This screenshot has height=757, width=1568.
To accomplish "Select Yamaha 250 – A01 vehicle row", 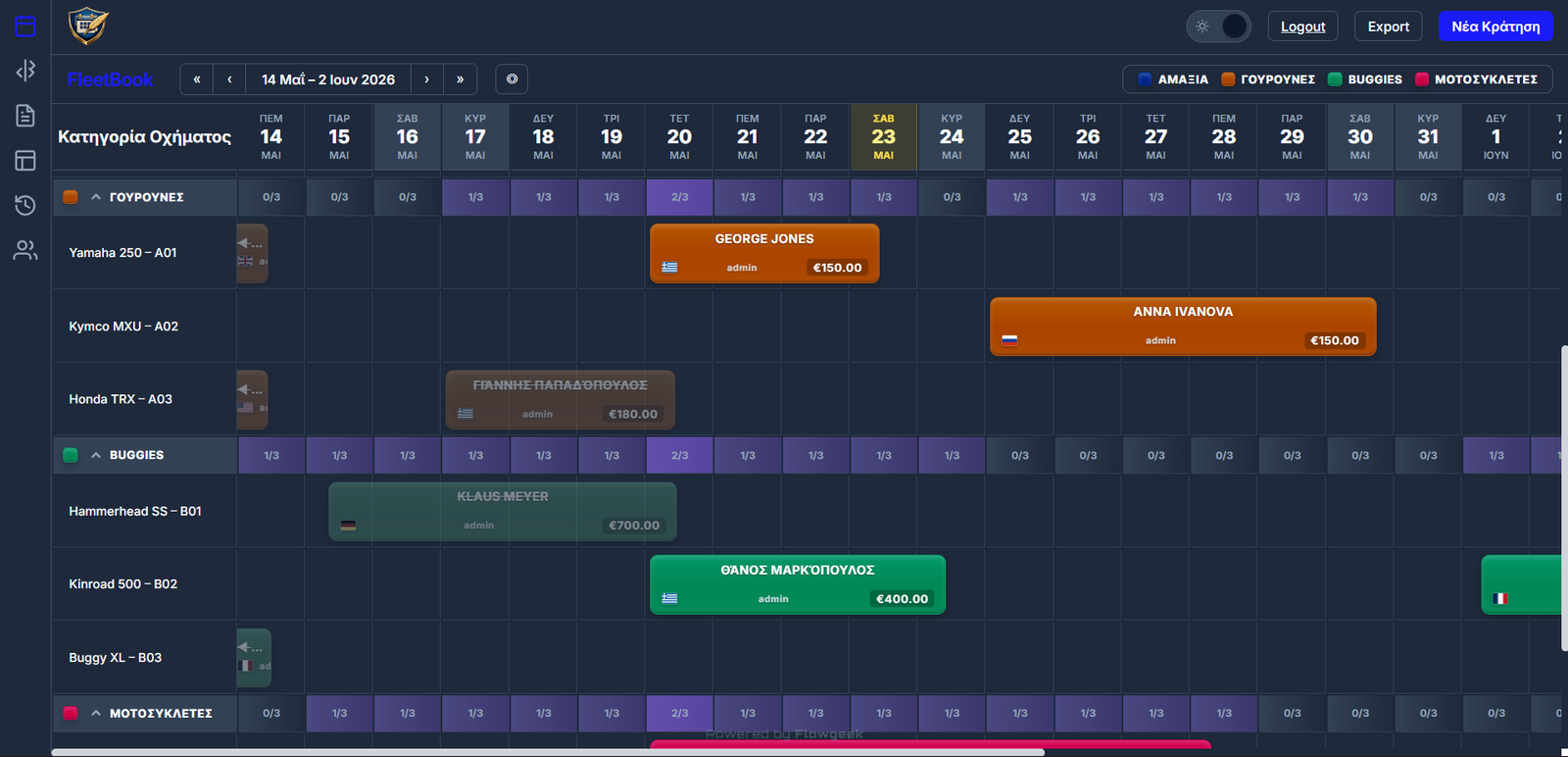I will tap(144, 253).
